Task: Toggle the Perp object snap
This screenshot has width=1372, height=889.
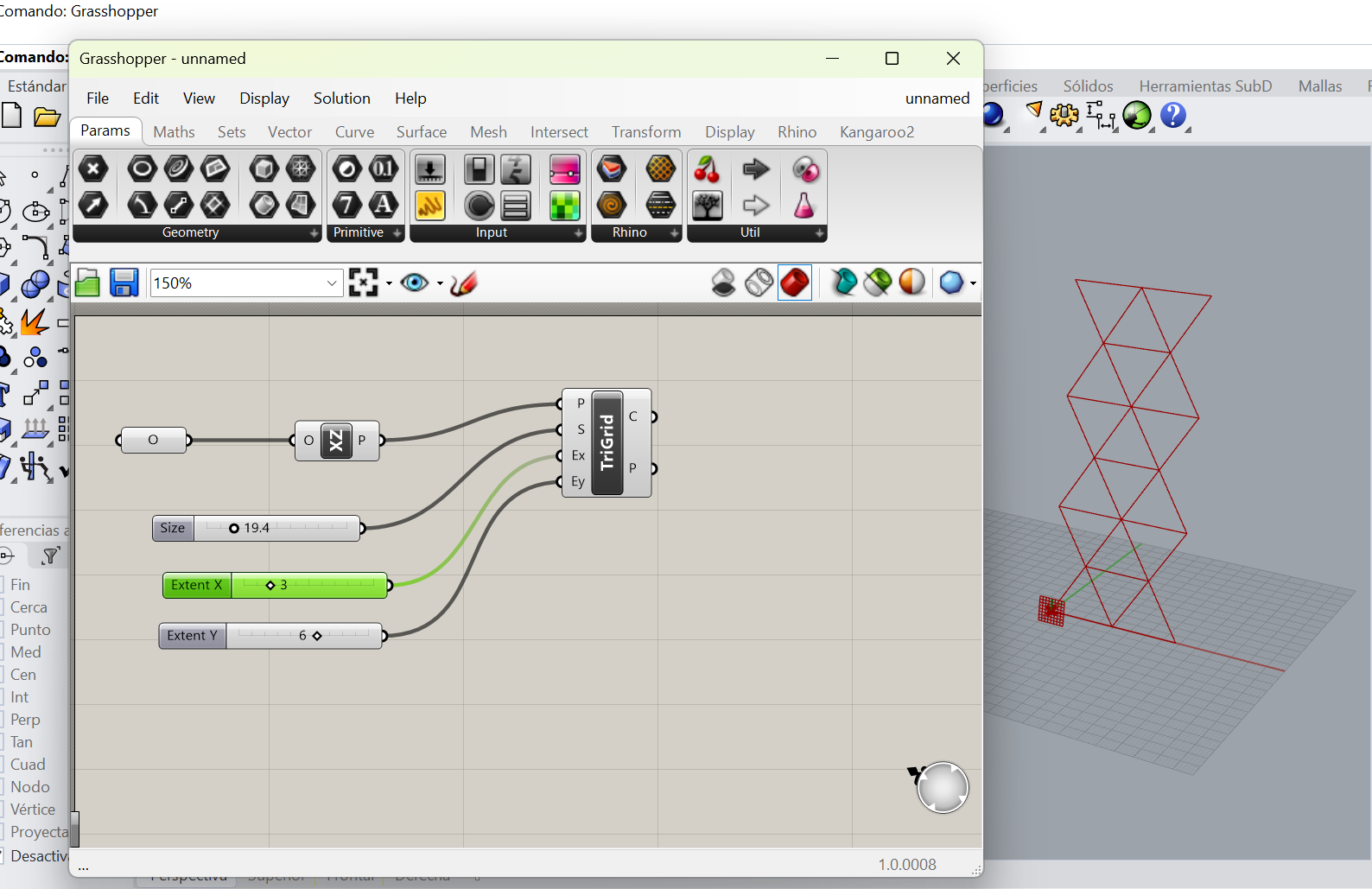Action: tap(25, 720)
